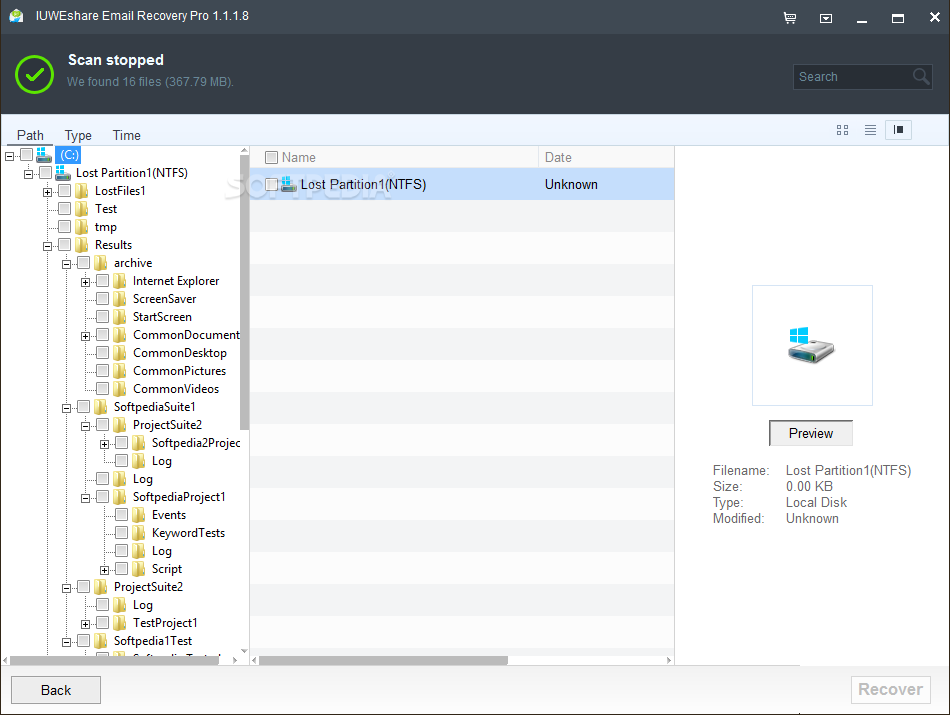Collapse the archive node
Screen dimensions: 950x715
pos(67,265)
